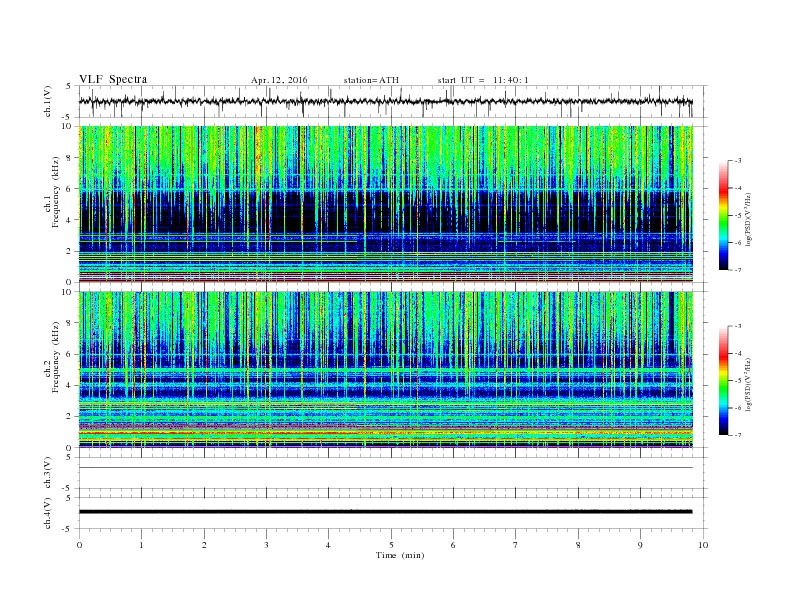The height and width of the screenshot is (612, 792).
Task: Click the "station=ATH" header label
Action: [x=371, y=80]
